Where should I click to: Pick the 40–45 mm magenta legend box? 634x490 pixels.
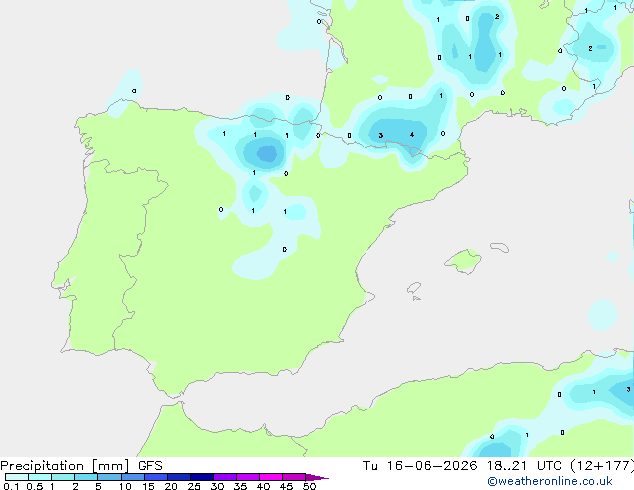tap(271, 477)
